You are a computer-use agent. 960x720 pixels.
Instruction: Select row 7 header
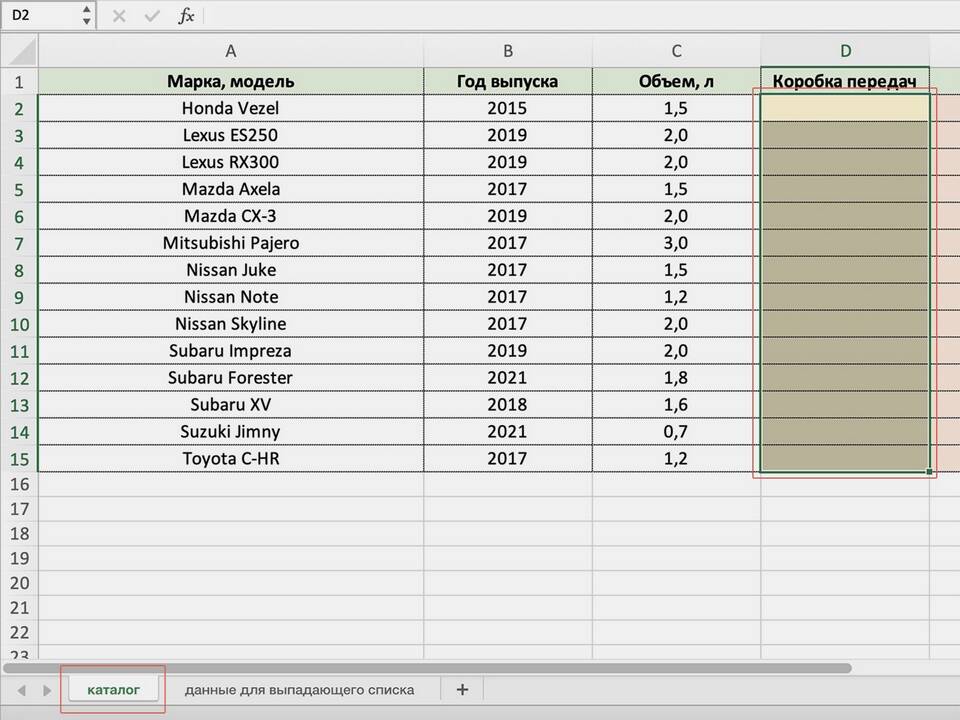tap(19, 243)
